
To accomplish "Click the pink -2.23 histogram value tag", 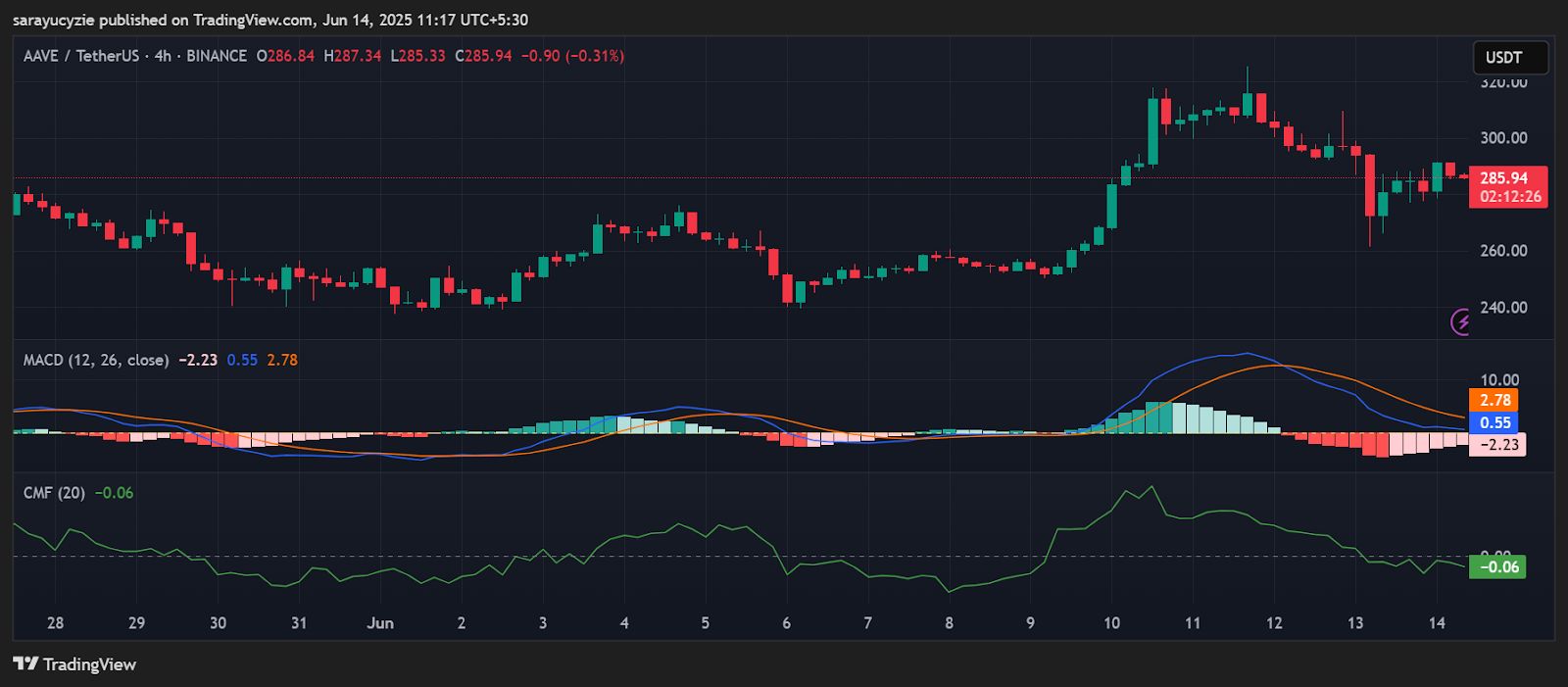I will click(x=1497, y=445).
